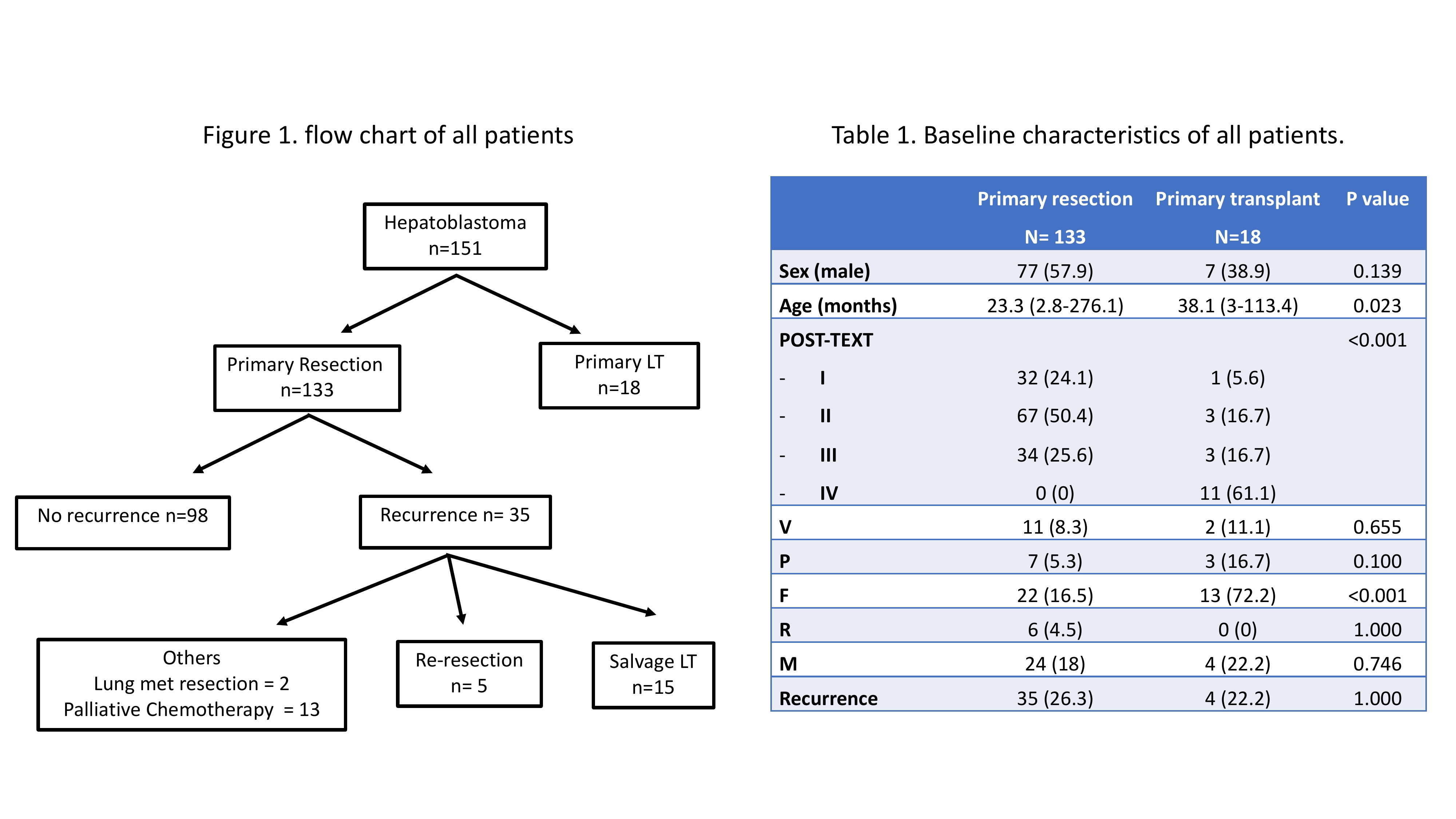Viewport: 1456px width, 819px height.
Task: Click the Recurrence row label in table
Action: click(828, 699)
